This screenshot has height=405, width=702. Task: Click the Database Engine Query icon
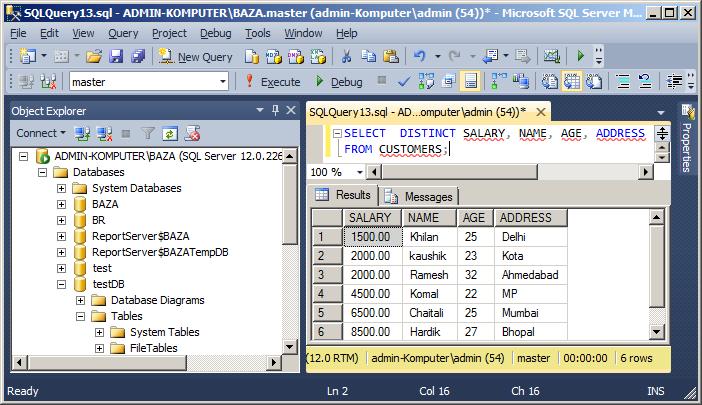[x=252, y=56]
